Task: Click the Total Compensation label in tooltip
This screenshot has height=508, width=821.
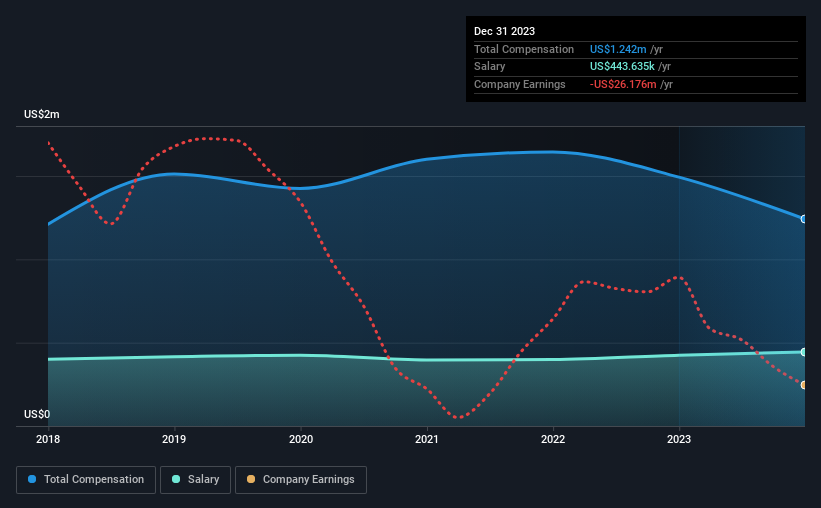Action: 524,49
